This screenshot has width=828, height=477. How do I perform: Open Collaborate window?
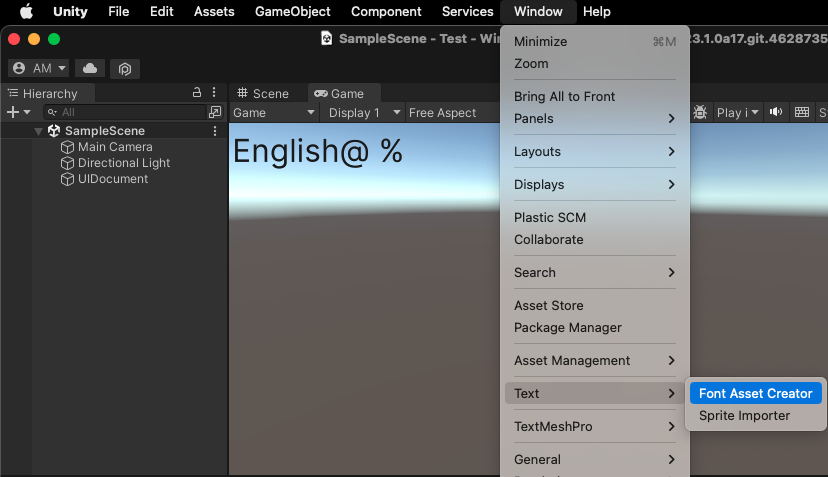click(x=595, y=239)
